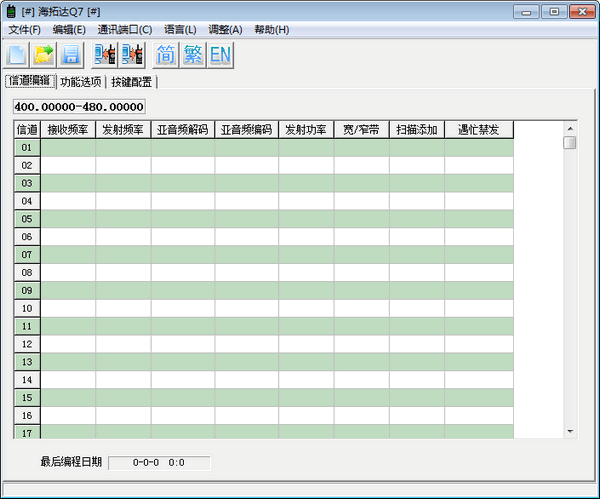This screenshot has width=600, height=499.
Task: Switch language to Traditional Chinese (繁)
Action: (x=193, y=54)
